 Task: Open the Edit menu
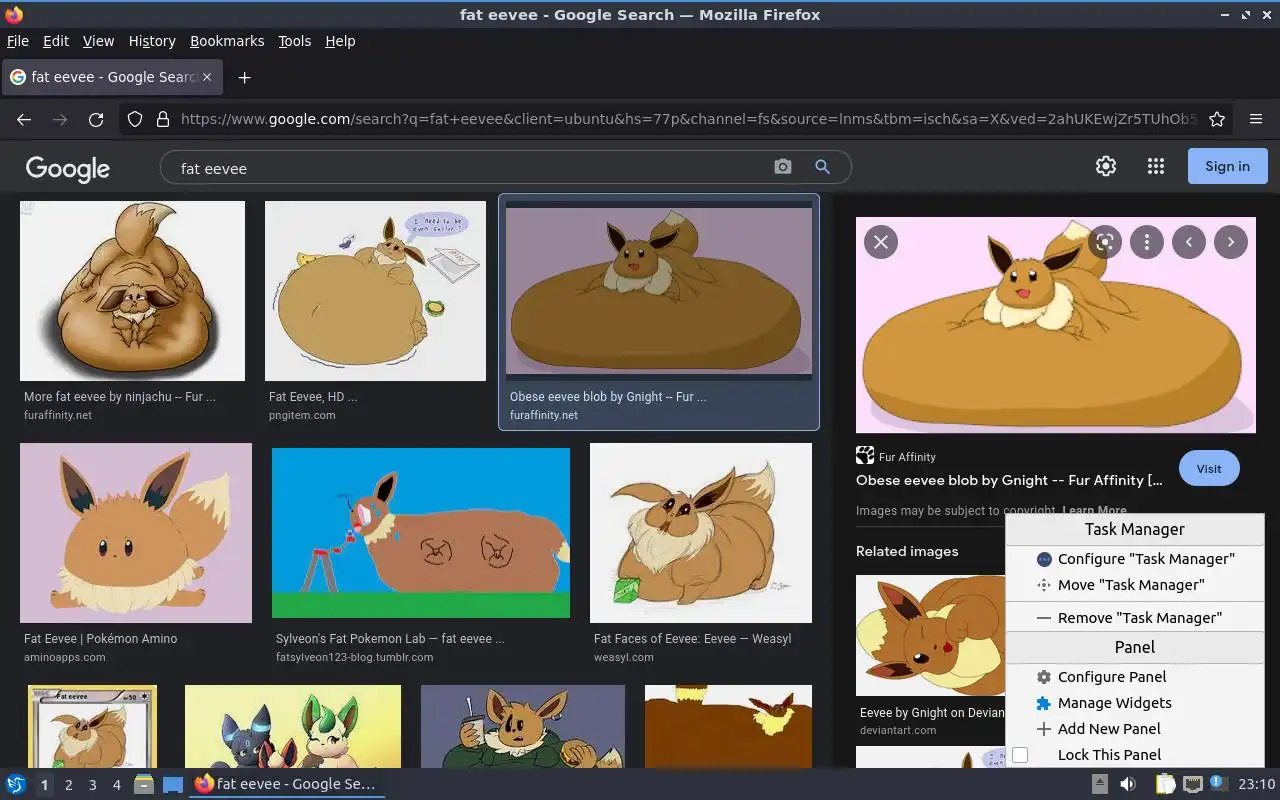tap(56, 41)
